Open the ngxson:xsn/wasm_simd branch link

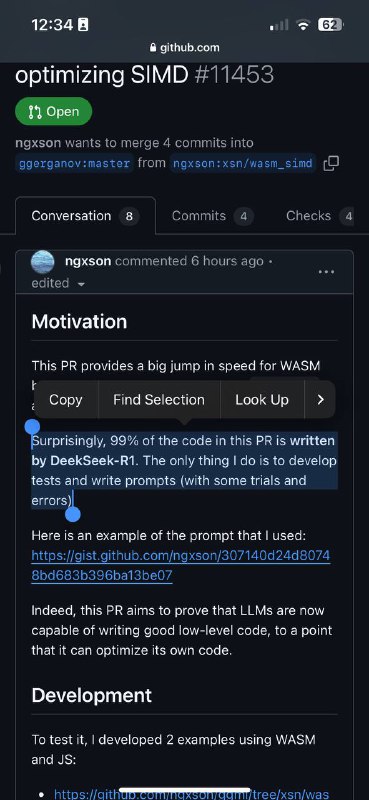coord(243,164)
